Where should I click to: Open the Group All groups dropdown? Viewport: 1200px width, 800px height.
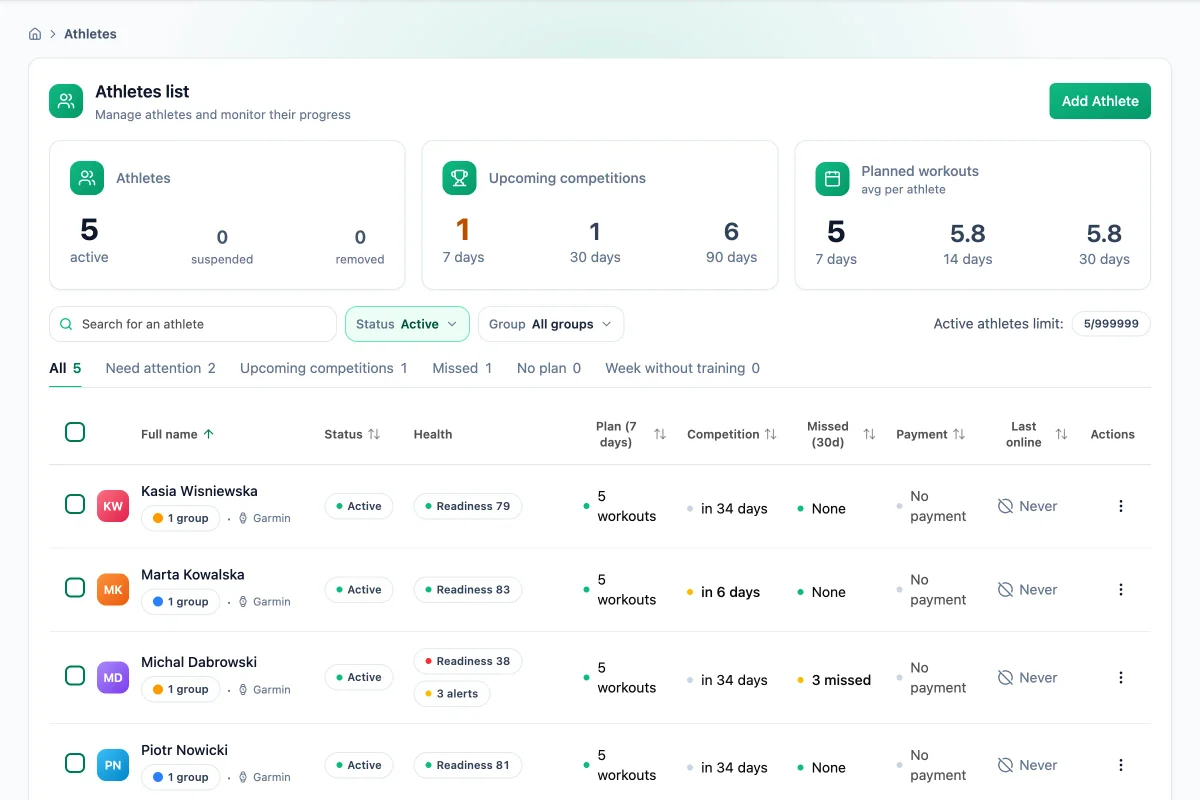pos(551,324)
